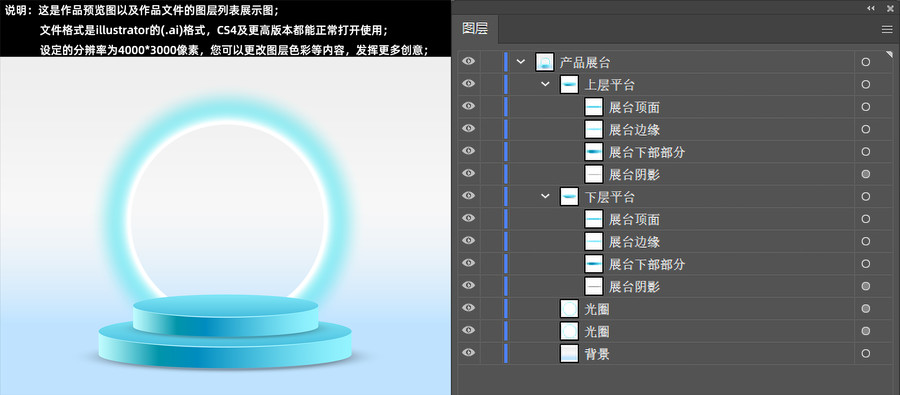
Task: Click blue color bar of 产品展台 layer
Action: click(x=506, y=62)
